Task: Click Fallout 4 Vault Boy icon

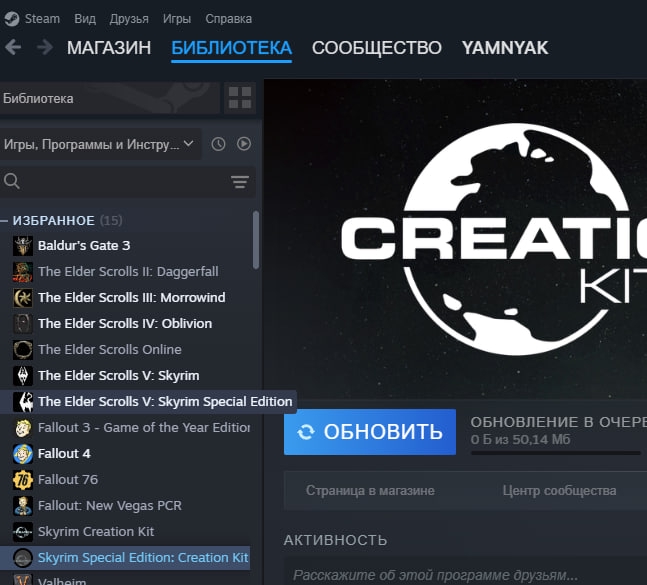Action: click(23, 454)
